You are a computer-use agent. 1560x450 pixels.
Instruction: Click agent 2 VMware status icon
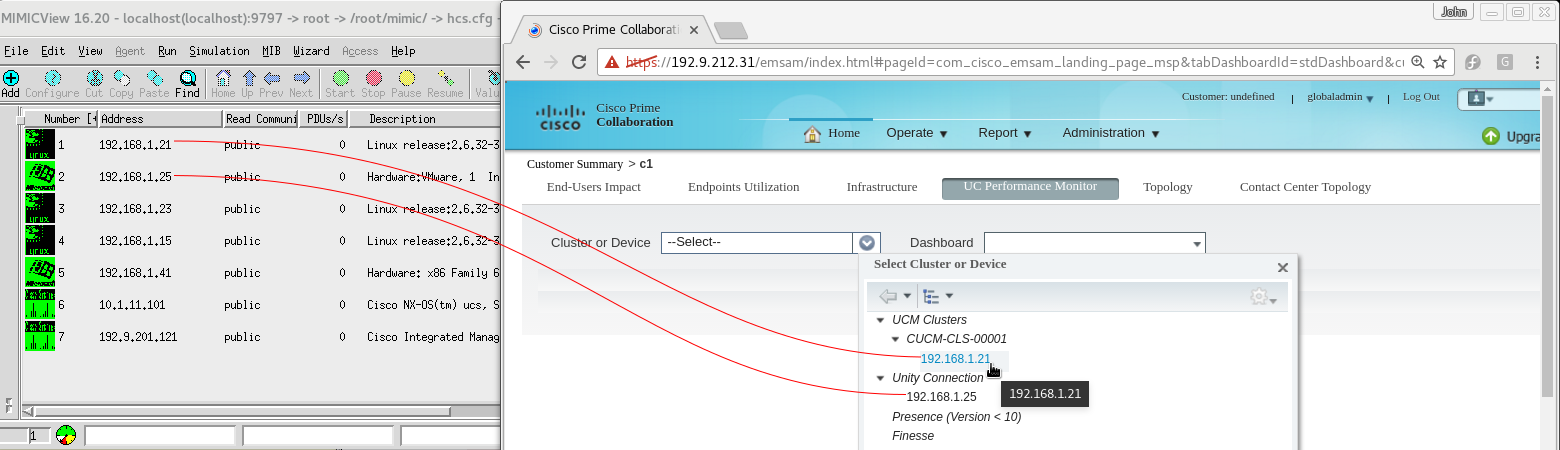coord(40,176)
